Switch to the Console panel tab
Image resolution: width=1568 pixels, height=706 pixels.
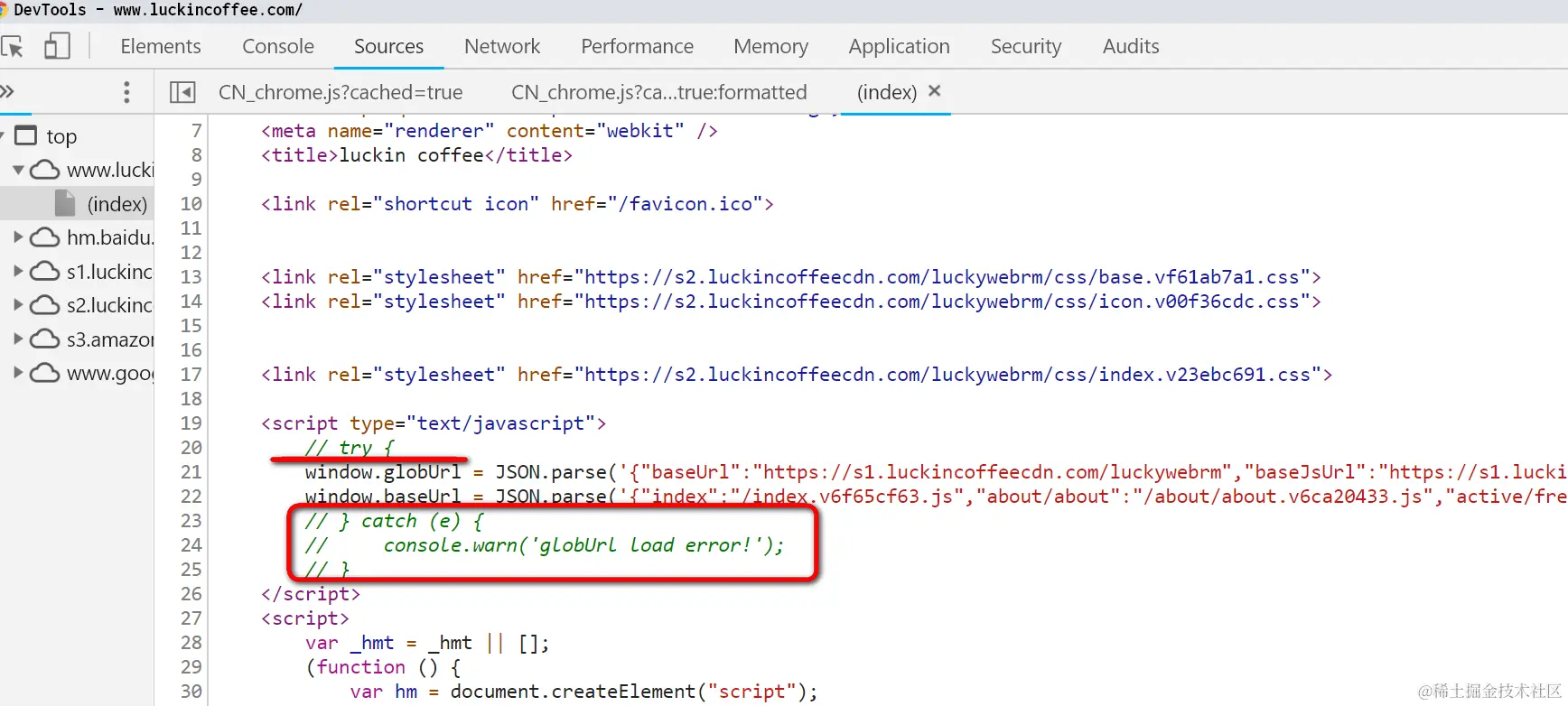(x=278, y=46)
